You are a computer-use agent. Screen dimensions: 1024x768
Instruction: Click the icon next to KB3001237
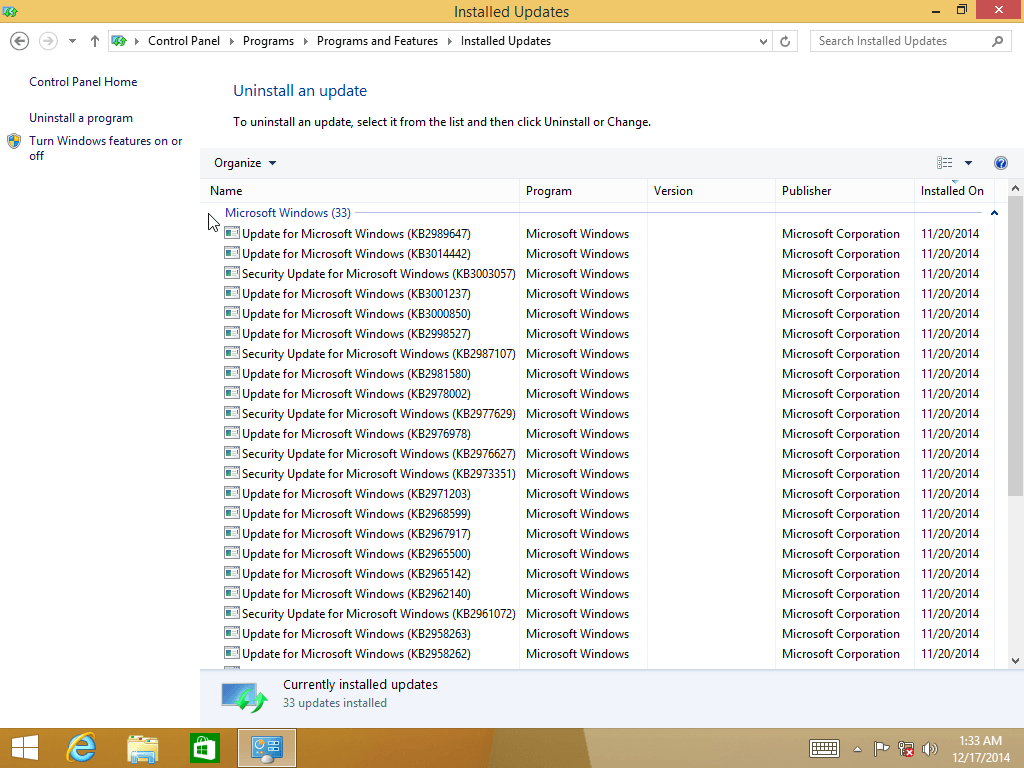pos(231,293)
